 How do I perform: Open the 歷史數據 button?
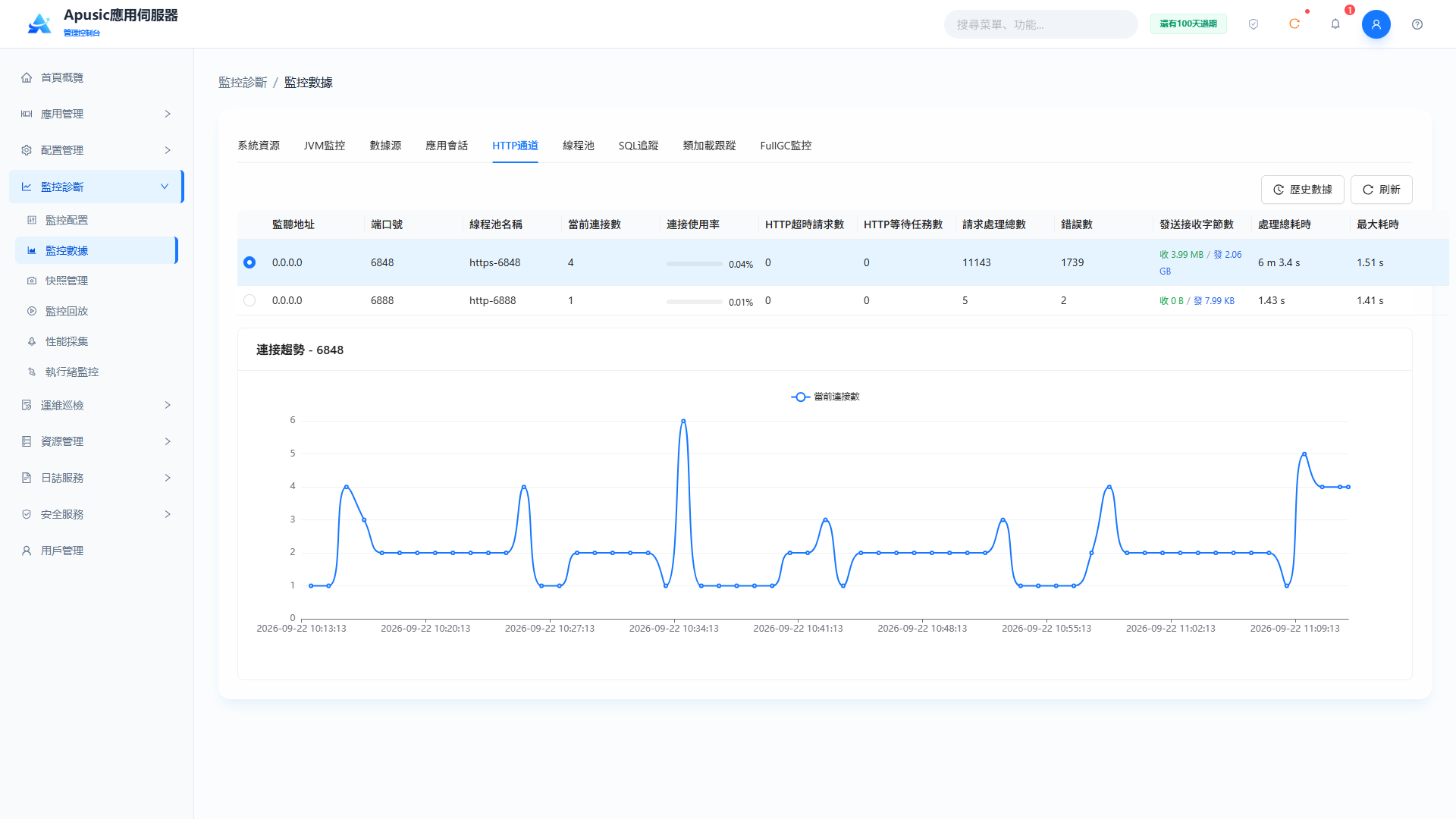(1302, 190)
